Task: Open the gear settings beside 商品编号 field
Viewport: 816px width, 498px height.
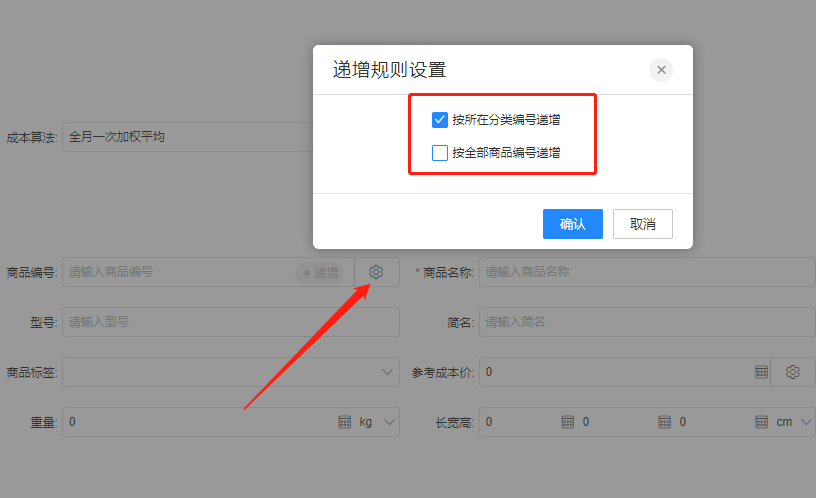Action: [376, 272]
